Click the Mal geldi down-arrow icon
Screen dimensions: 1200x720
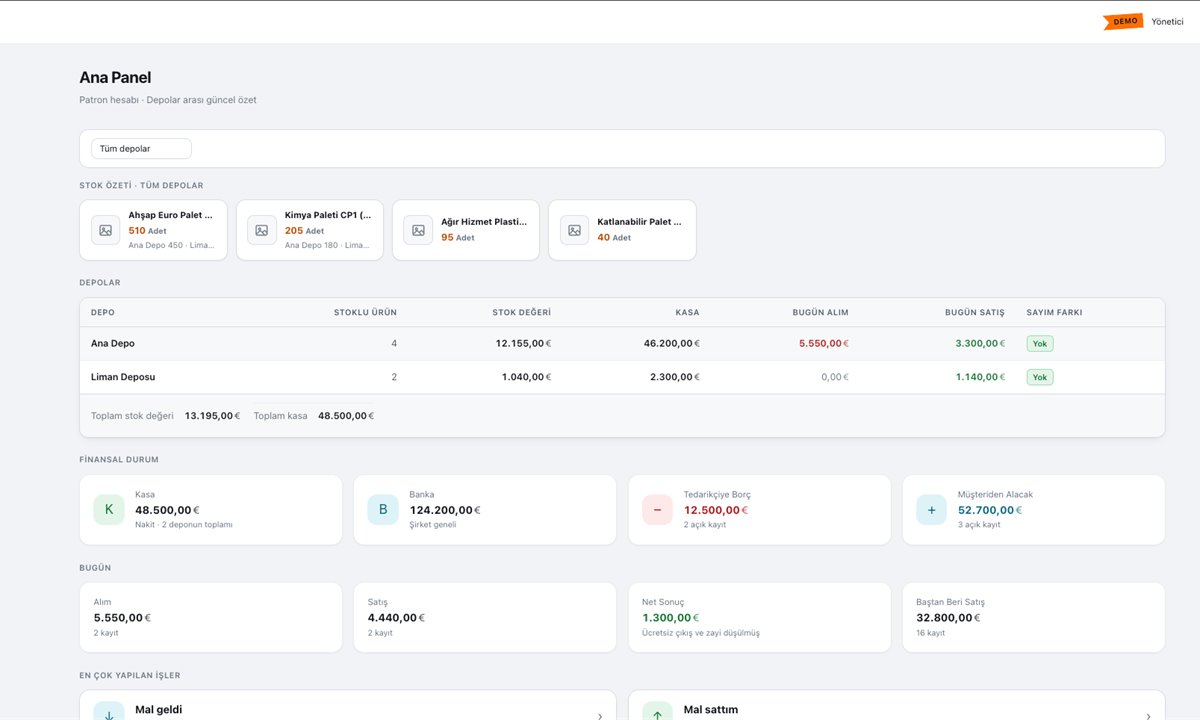point(109,711)
